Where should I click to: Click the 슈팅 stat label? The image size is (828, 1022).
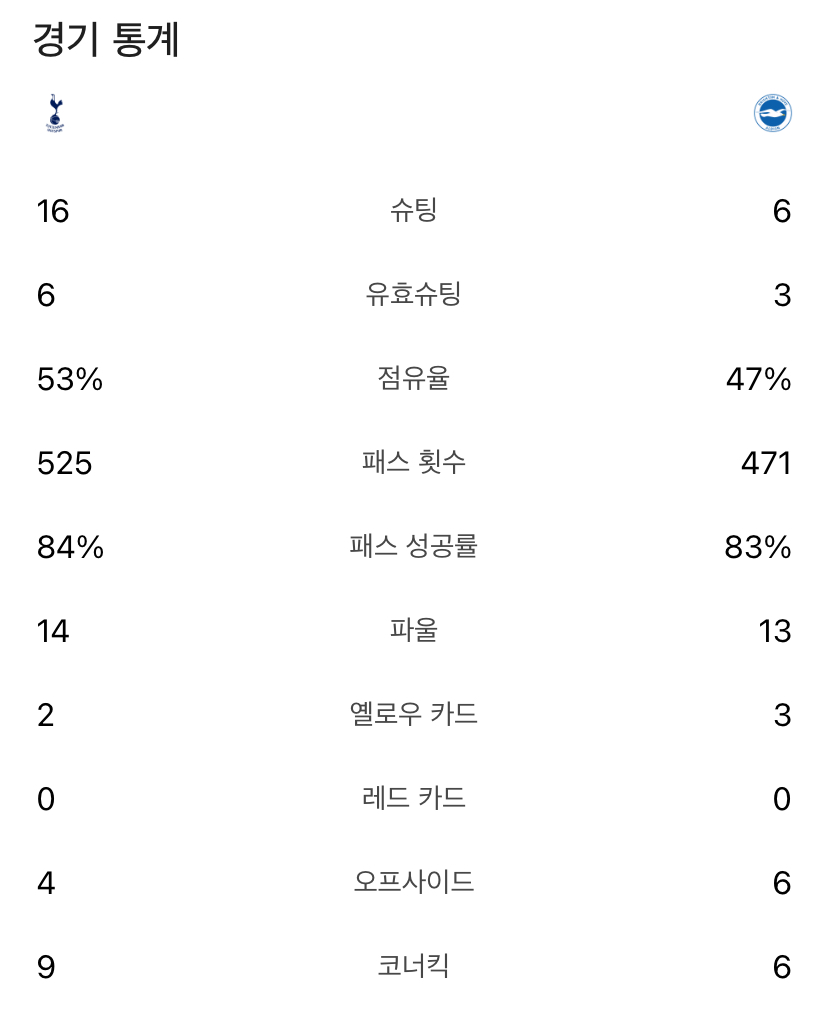413,211
